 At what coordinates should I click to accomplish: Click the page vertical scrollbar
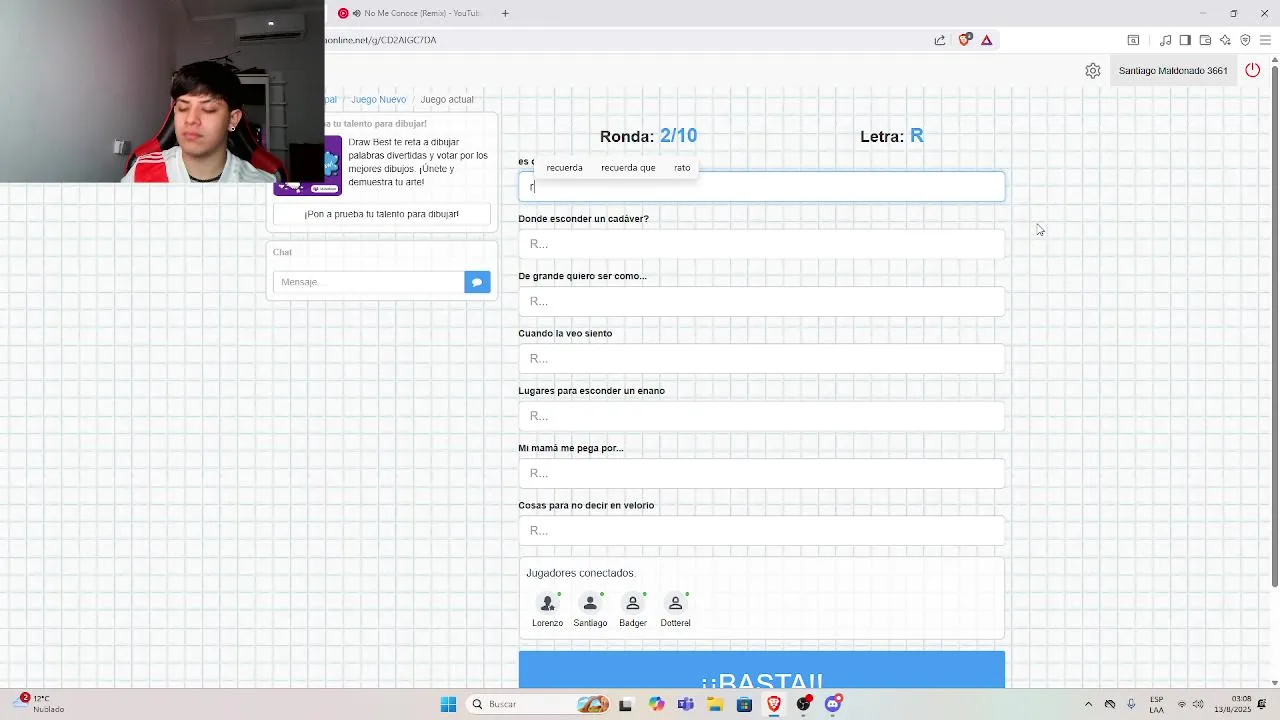point(1274,325)
